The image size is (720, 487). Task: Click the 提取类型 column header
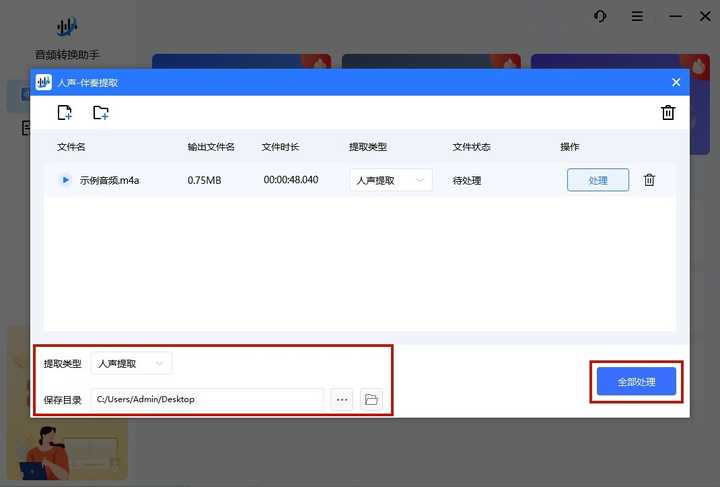click(368, 147)
